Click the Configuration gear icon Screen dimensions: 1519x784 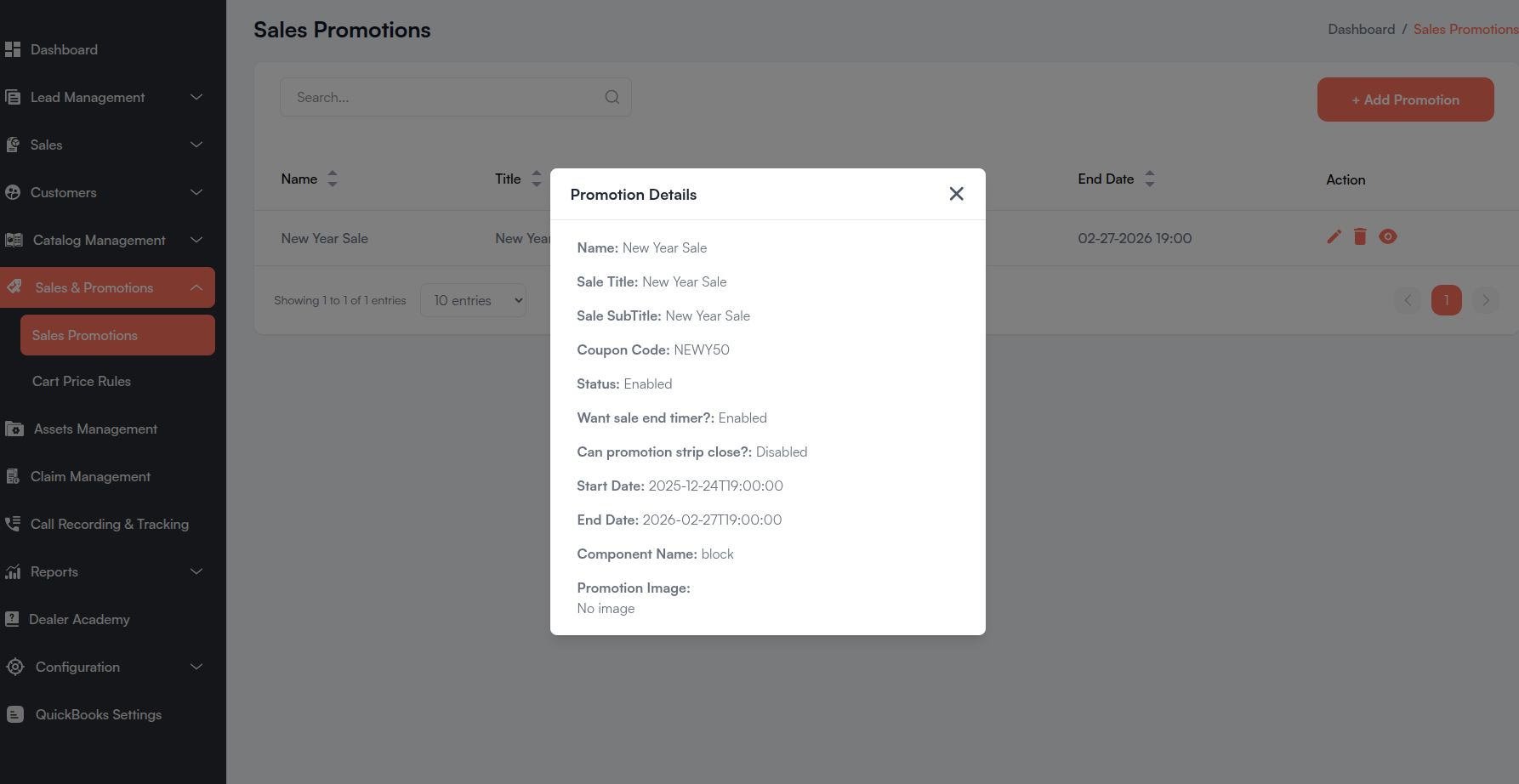point(15,667)
